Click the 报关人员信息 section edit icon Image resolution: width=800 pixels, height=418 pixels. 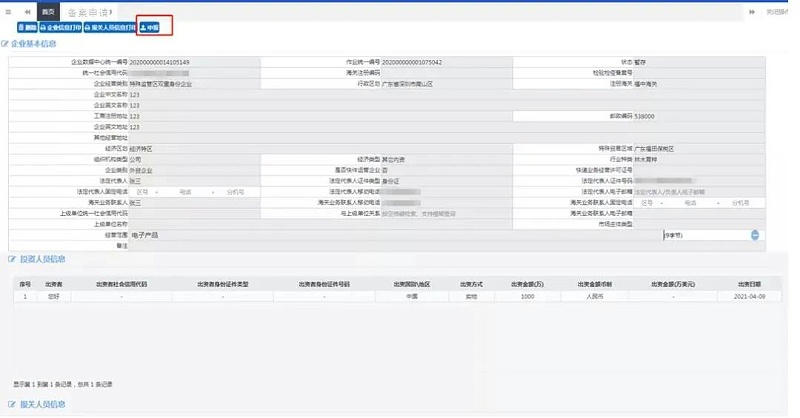[12, 404]
